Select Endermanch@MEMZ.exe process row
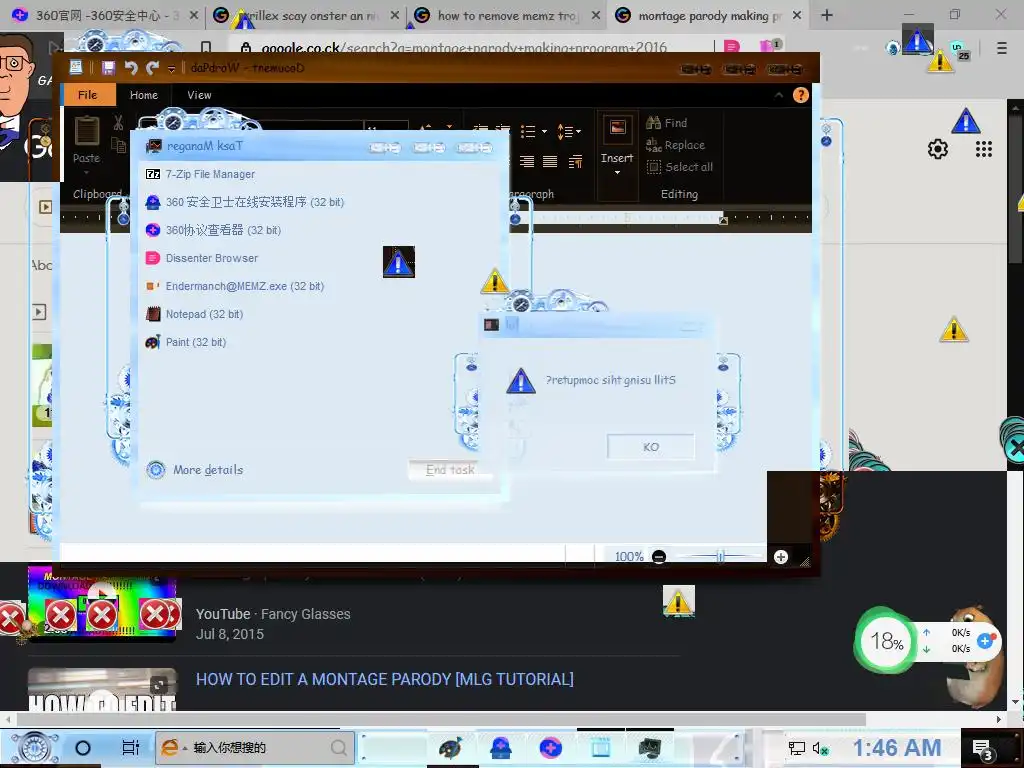1024x768 pixels. tap(322, 286)
